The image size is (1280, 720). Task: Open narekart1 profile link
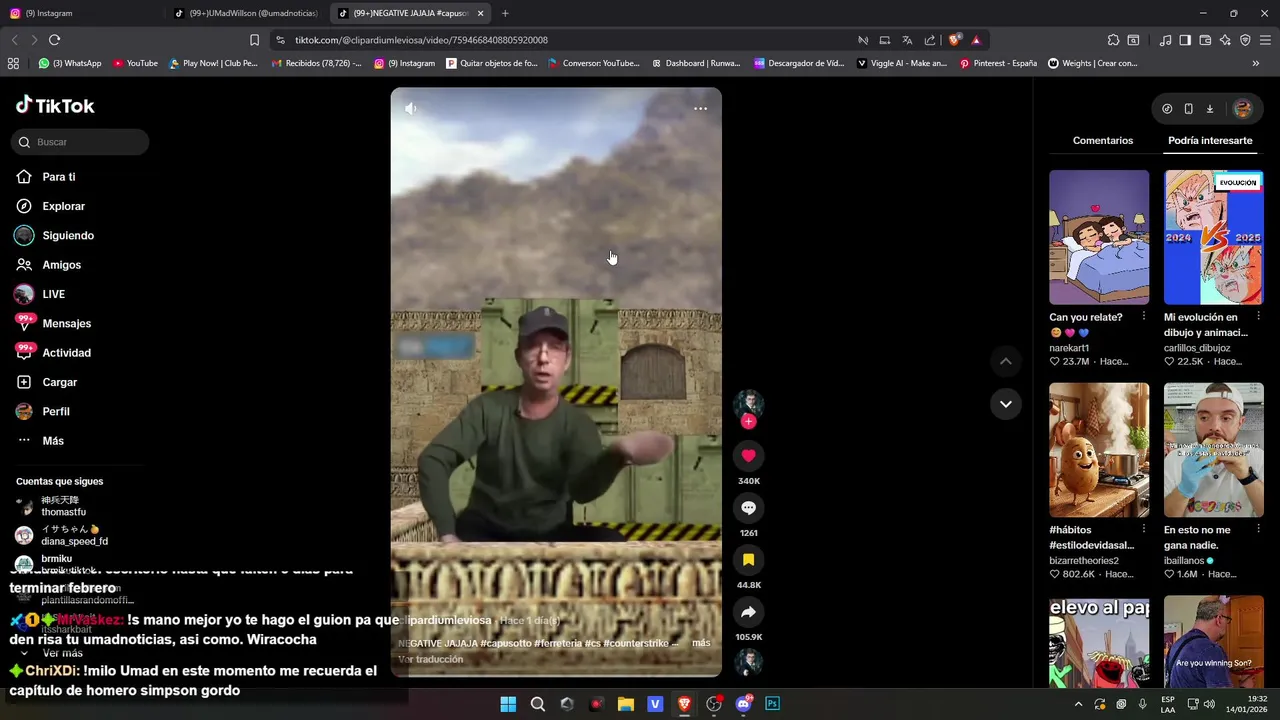(x=1069, y=348)
